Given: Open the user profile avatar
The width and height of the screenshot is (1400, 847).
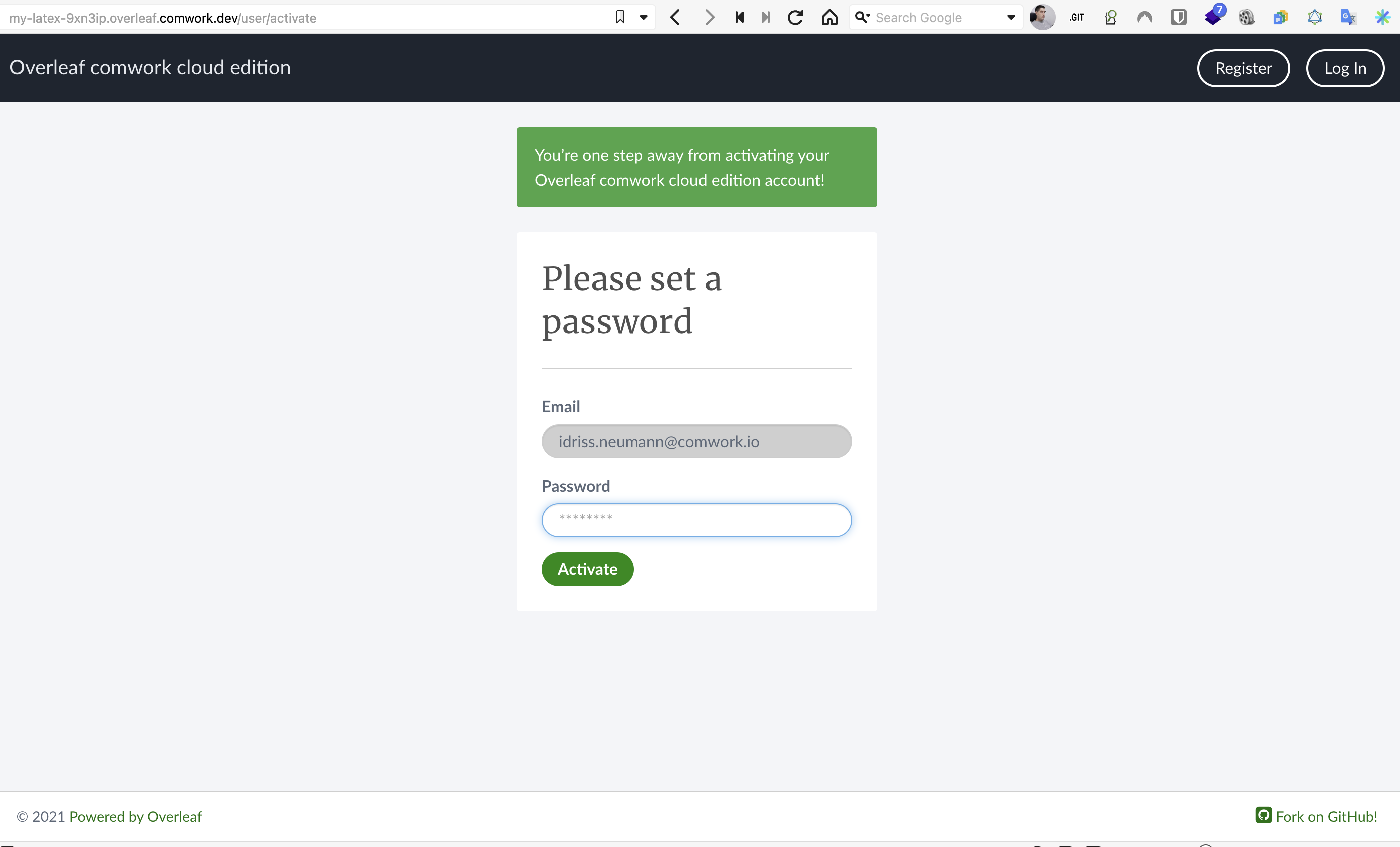Looking at the screenshot, I should pyautogui.click(x=1042, y=17).
